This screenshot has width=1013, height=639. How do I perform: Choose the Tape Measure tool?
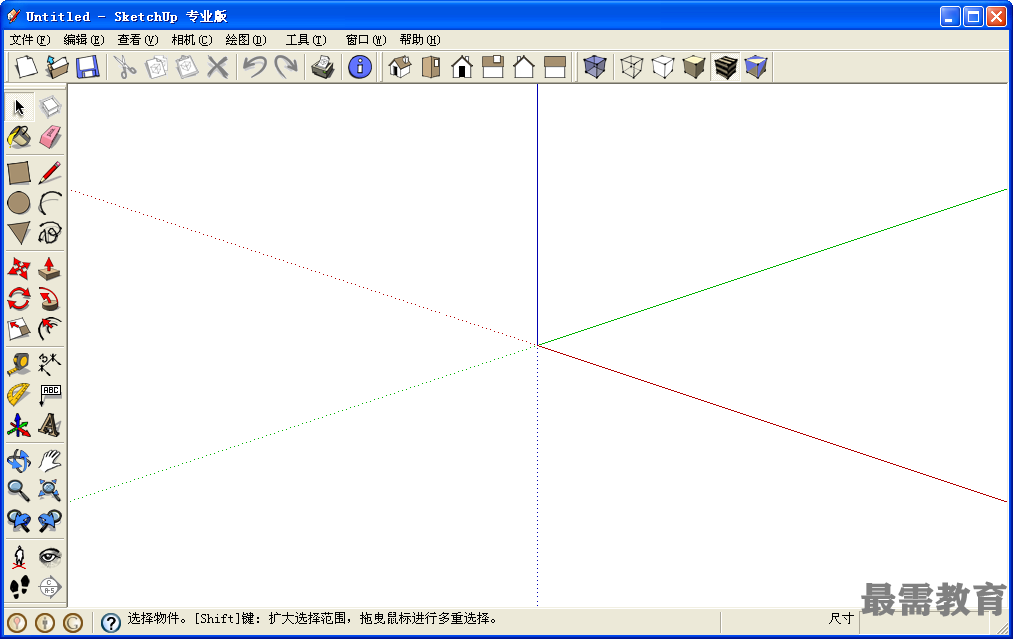(x=19, y=364)
